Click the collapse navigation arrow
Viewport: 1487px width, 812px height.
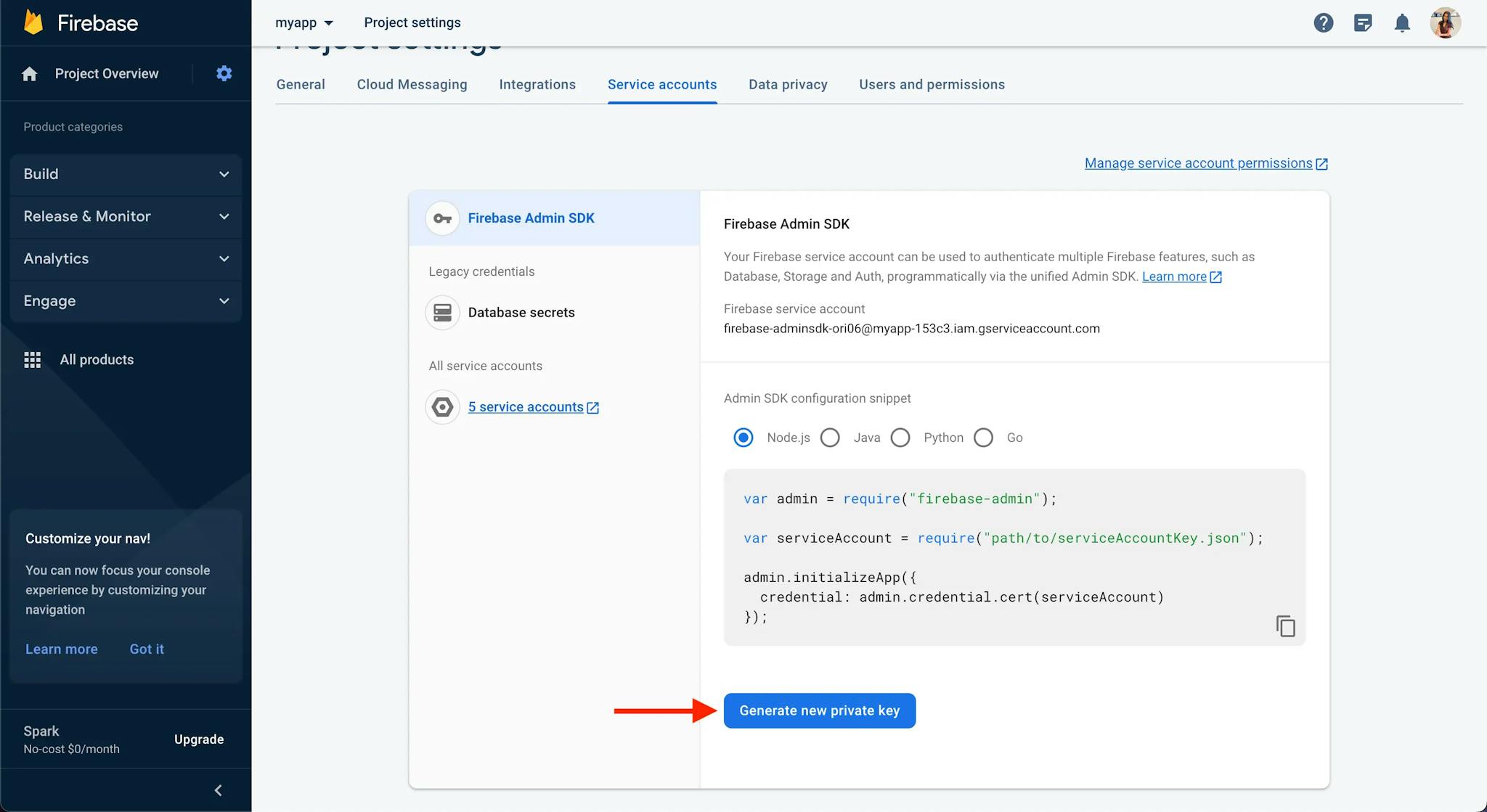click(221, 790)
